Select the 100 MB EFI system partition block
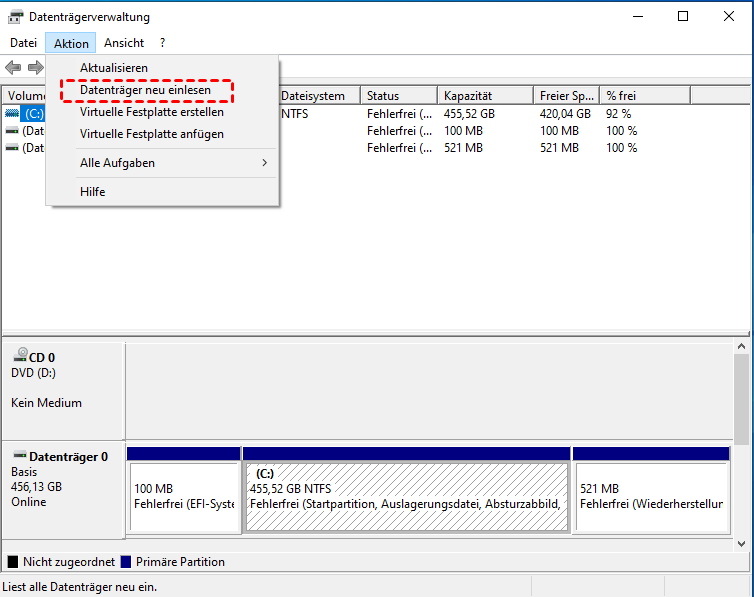 184,490
